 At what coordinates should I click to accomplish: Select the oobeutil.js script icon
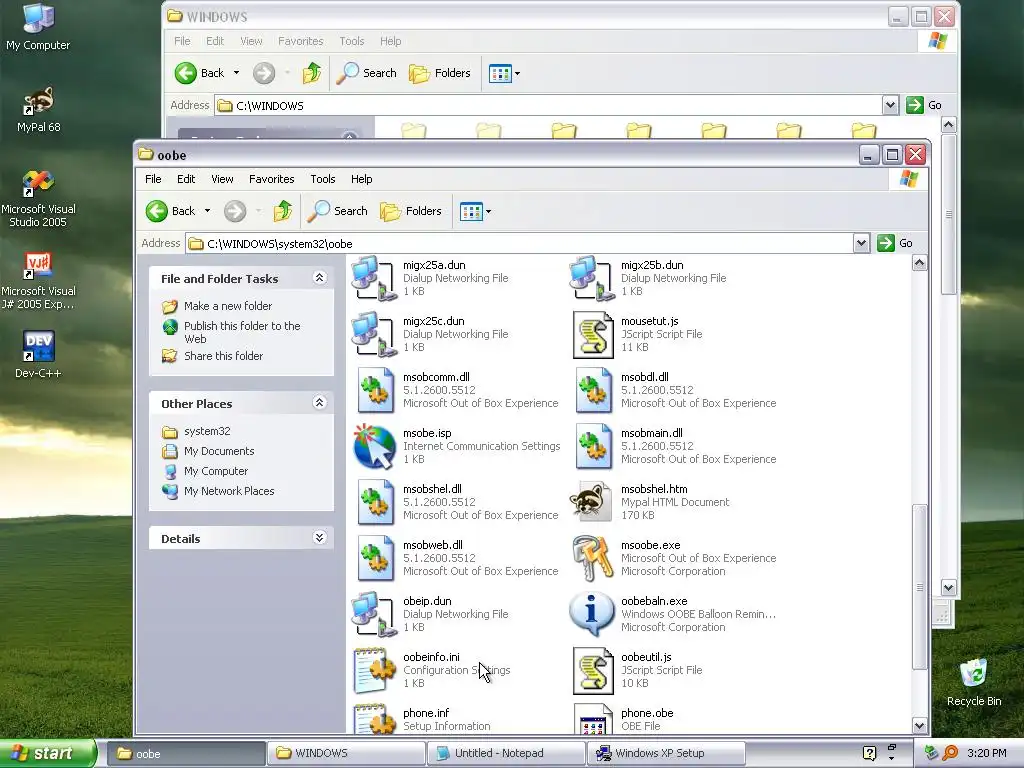[593, 671]
